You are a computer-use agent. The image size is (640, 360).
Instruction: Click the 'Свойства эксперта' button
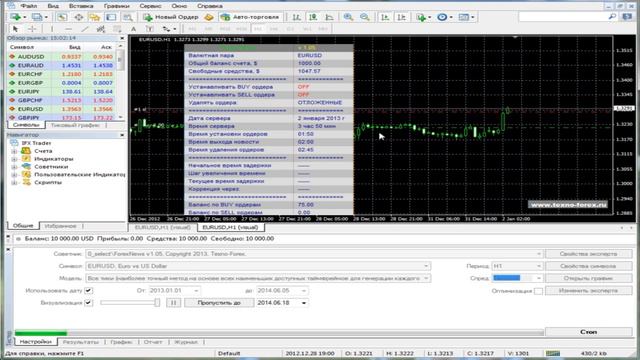pyautogui.click(x=588, y=254)
